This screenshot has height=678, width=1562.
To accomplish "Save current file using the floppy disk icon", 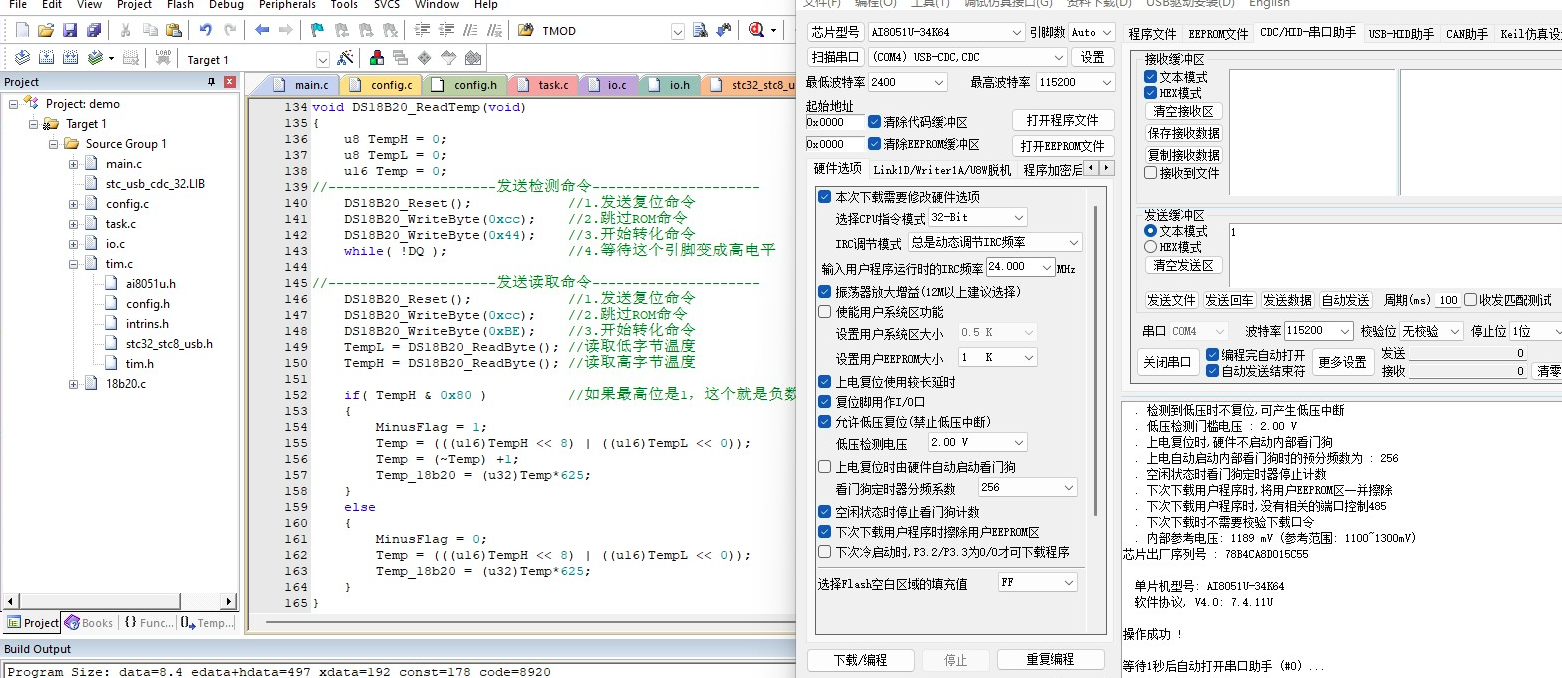I will tap(69, 30).
